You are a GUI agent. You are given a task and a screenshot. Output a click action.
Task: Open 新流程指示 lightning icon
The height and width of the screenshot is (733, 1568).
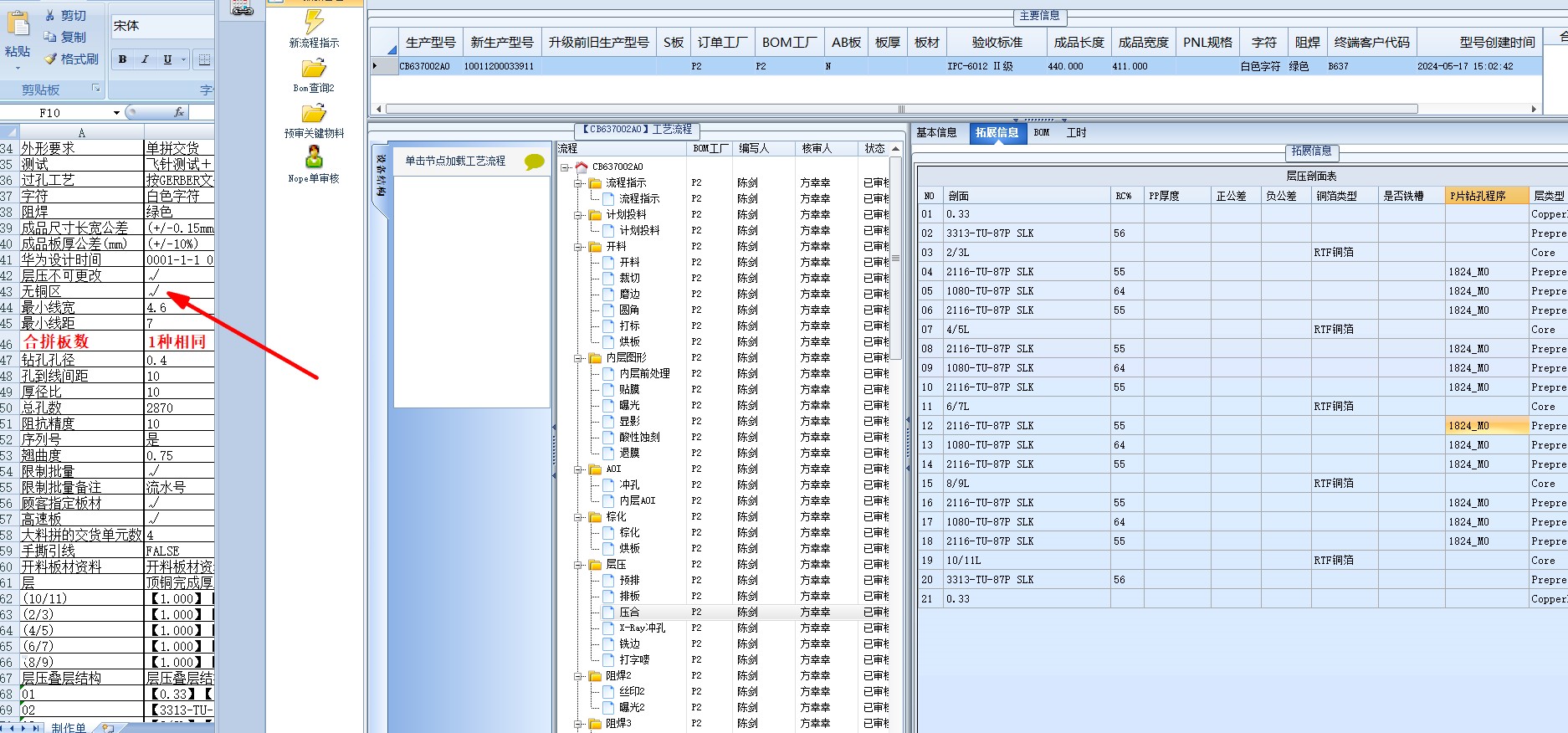point(314,21)
